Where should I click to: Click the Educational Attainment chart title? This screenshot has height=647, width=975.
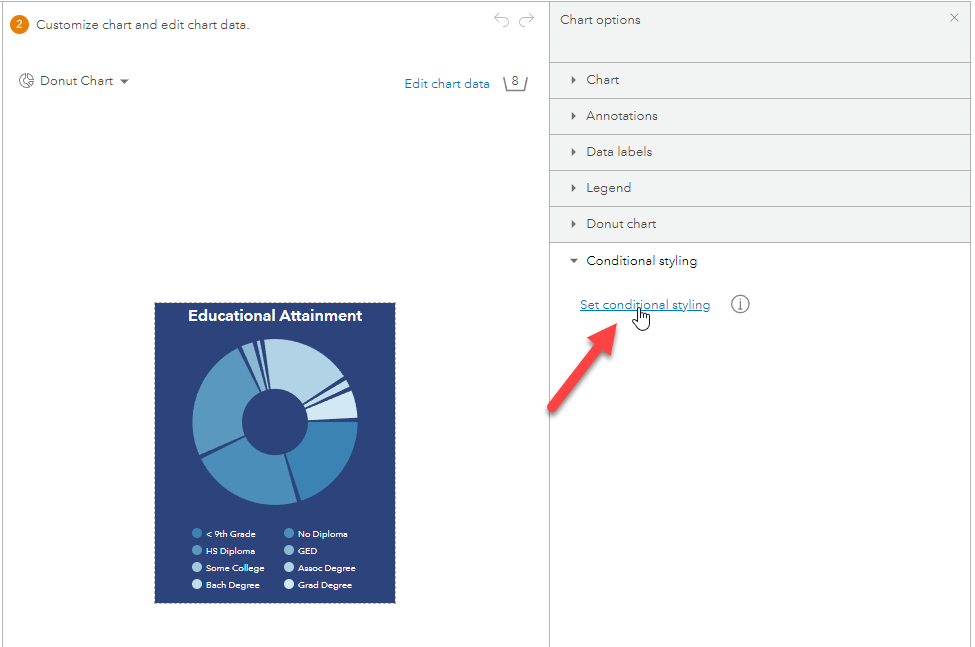click(274, 315)
